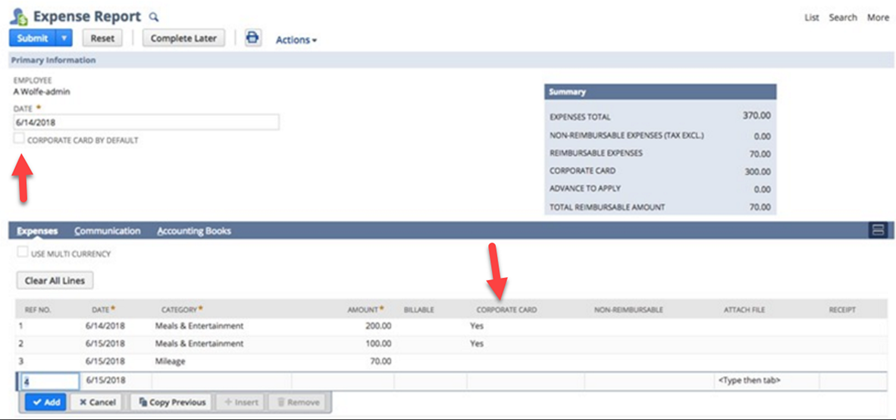Enable Corporate Card By Default checkbox

pos(20,140)
